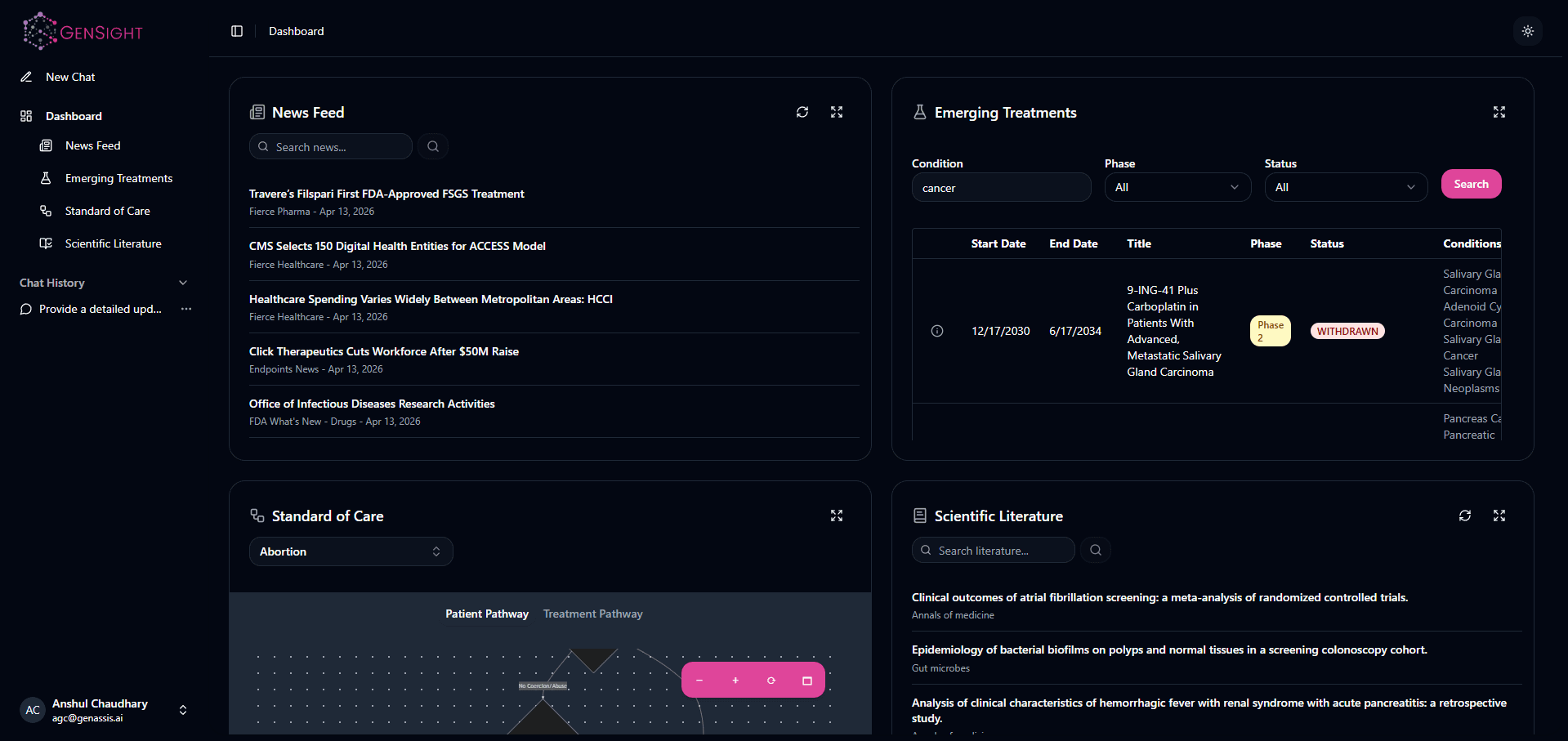Open the Phase filter dropdown
This screenshot has width=1568, height=741.
click(x=1177, y=187)
